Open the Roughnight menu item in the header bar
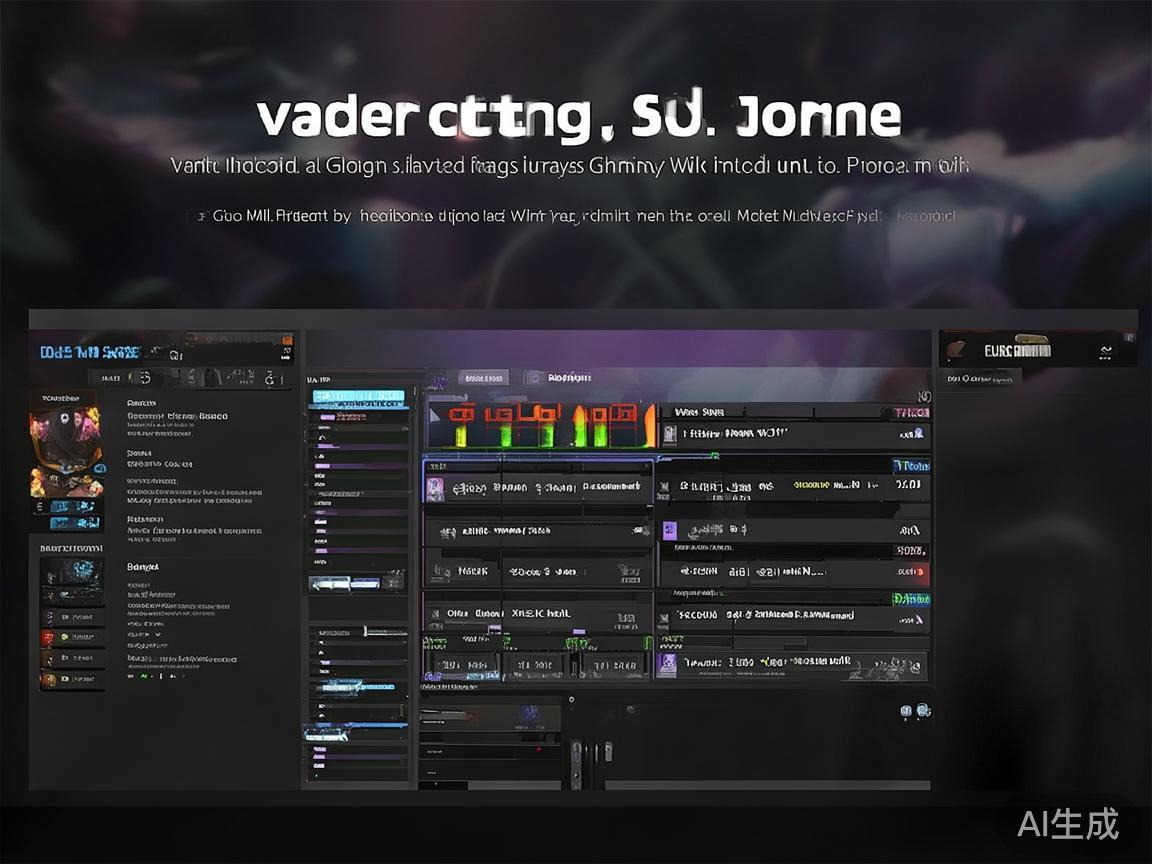 [x=569, y=378]
